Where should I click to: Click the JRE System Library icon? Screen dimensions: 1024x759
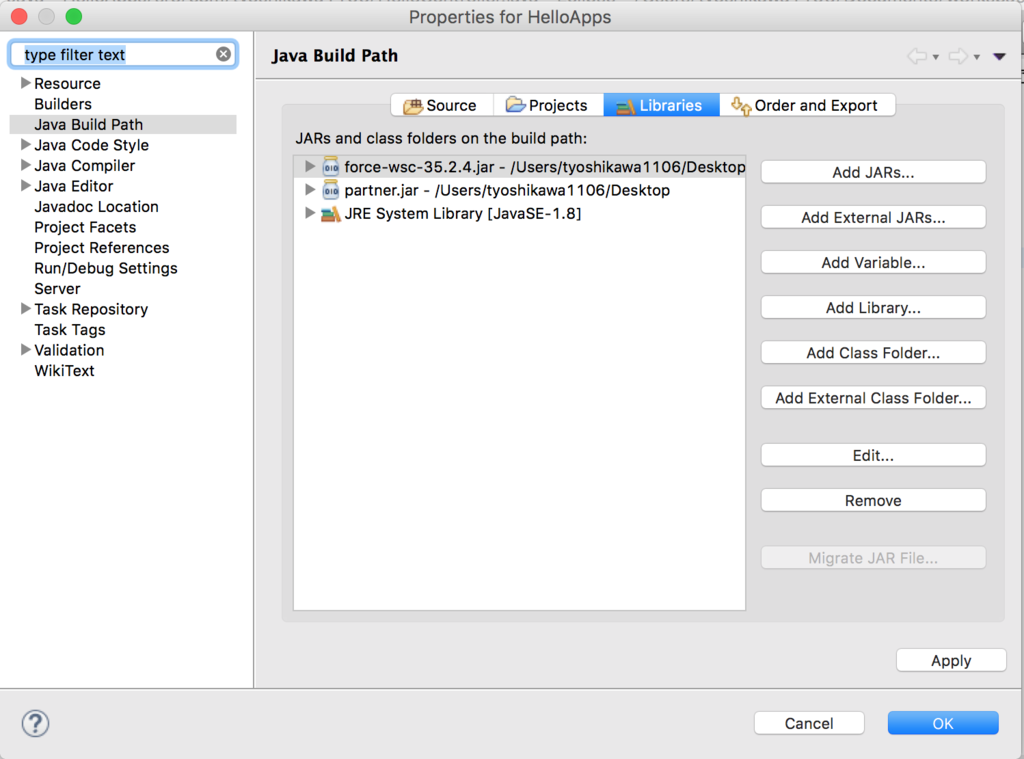331,212
